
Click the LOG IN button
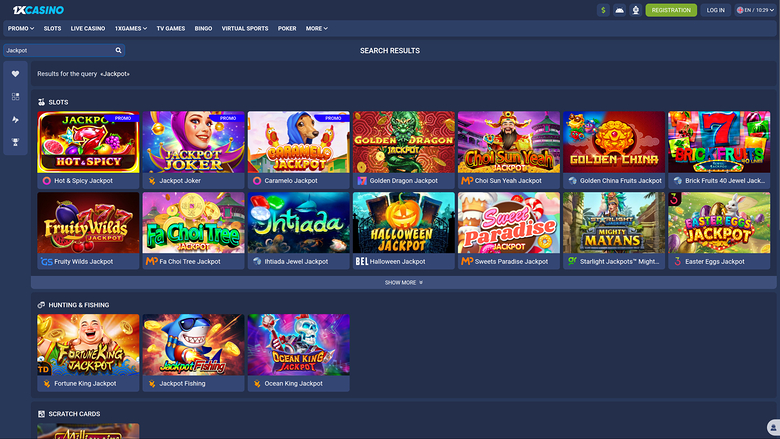coord(715,10)
